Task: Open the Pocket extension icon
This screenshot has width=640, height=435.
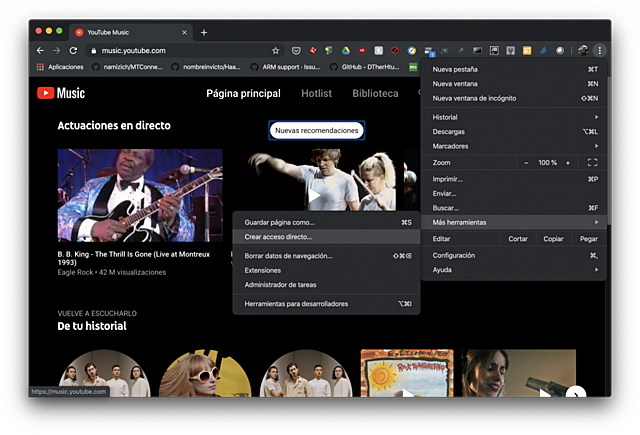Action: (x=296, y=51)
